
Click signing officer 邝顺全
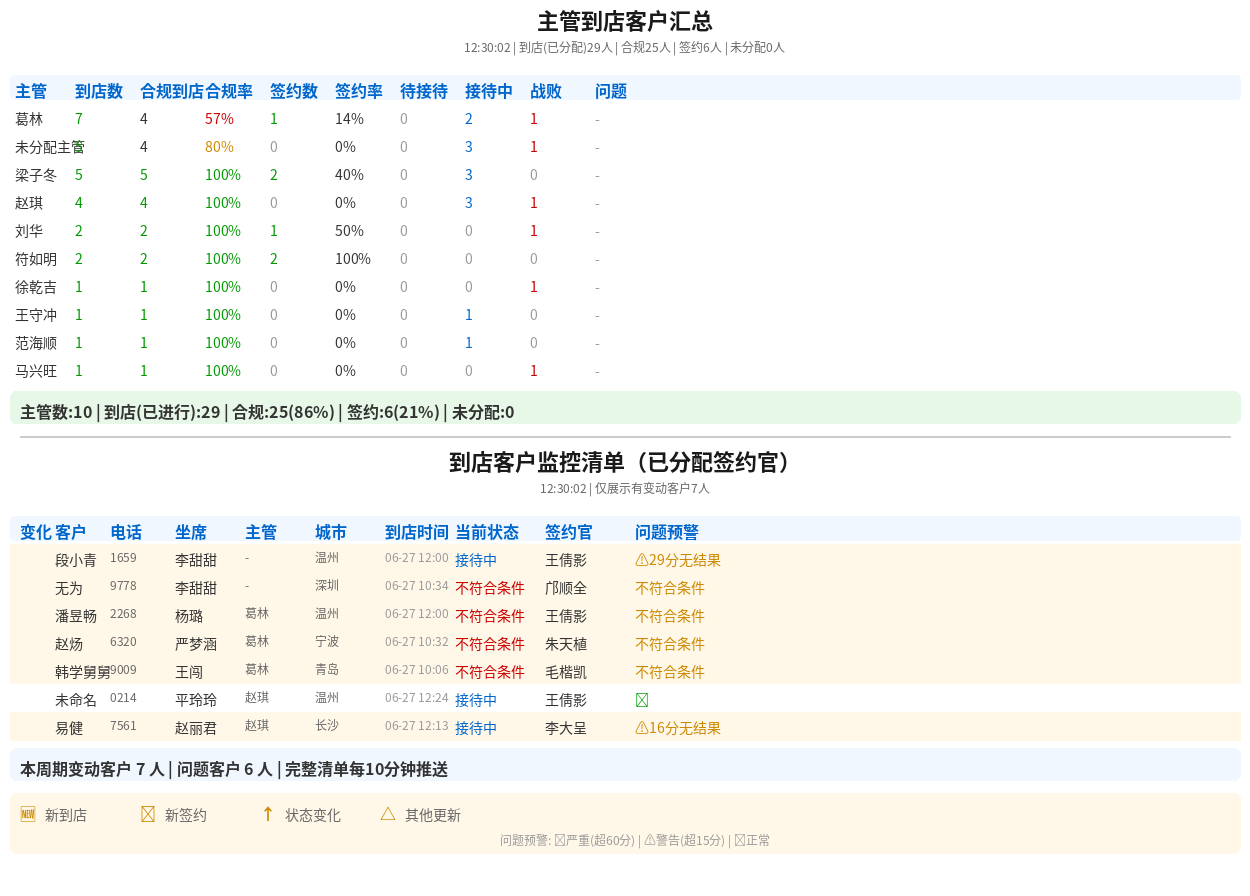(566, 588)
